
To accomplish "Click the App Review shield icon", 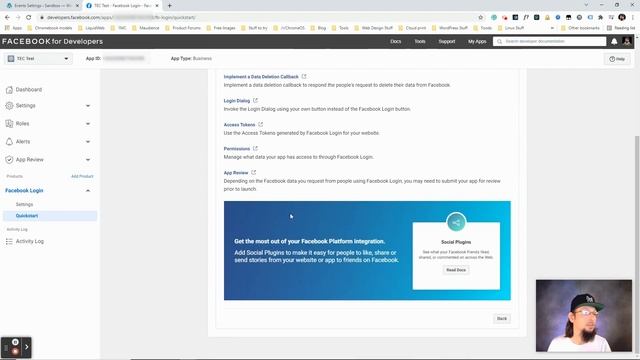I will [9, 160].
